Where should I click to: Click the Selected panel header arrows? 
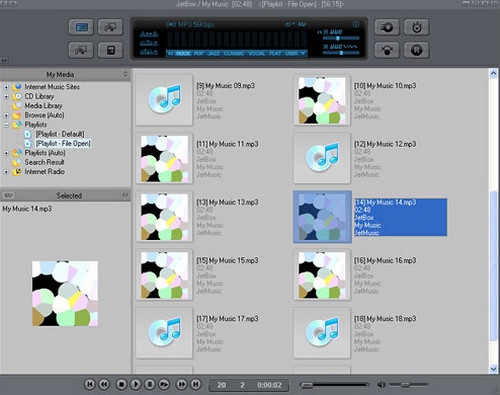[125, 195]
